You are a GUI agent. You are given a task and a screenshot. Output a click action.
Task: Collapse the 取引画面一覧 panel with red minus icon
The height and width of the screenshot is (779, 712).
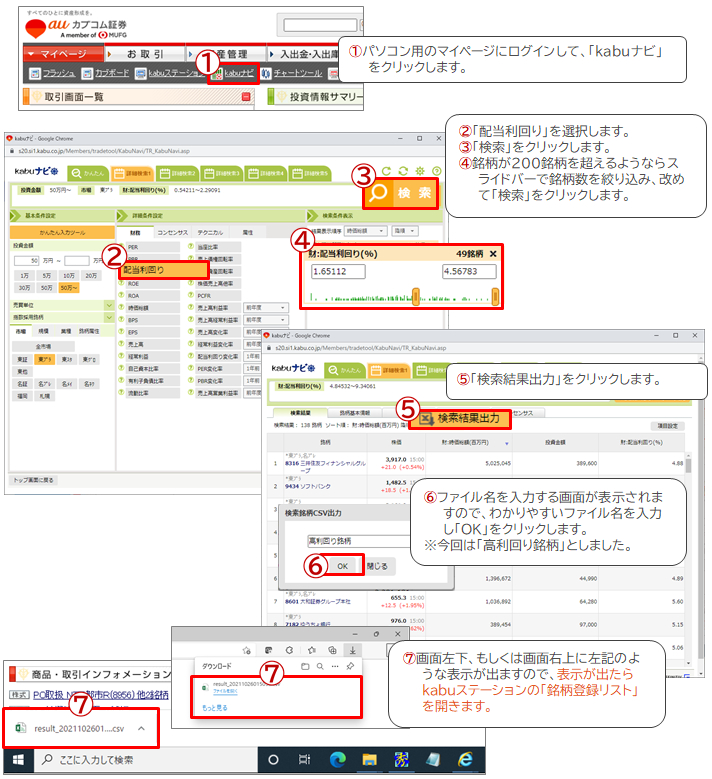[245, 97]
